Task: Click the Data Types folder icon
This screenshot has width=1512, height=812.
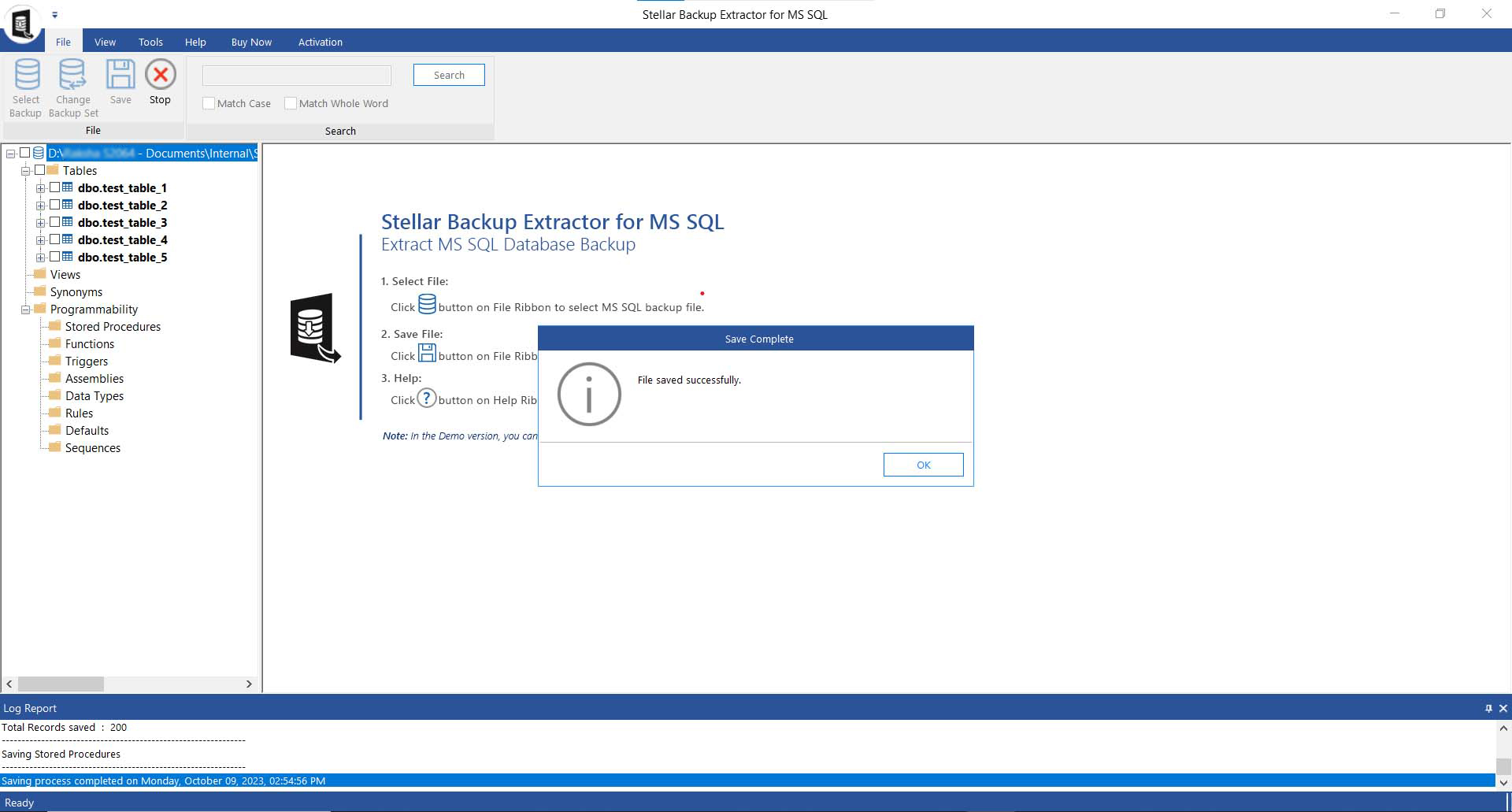Action: [55, 395]
